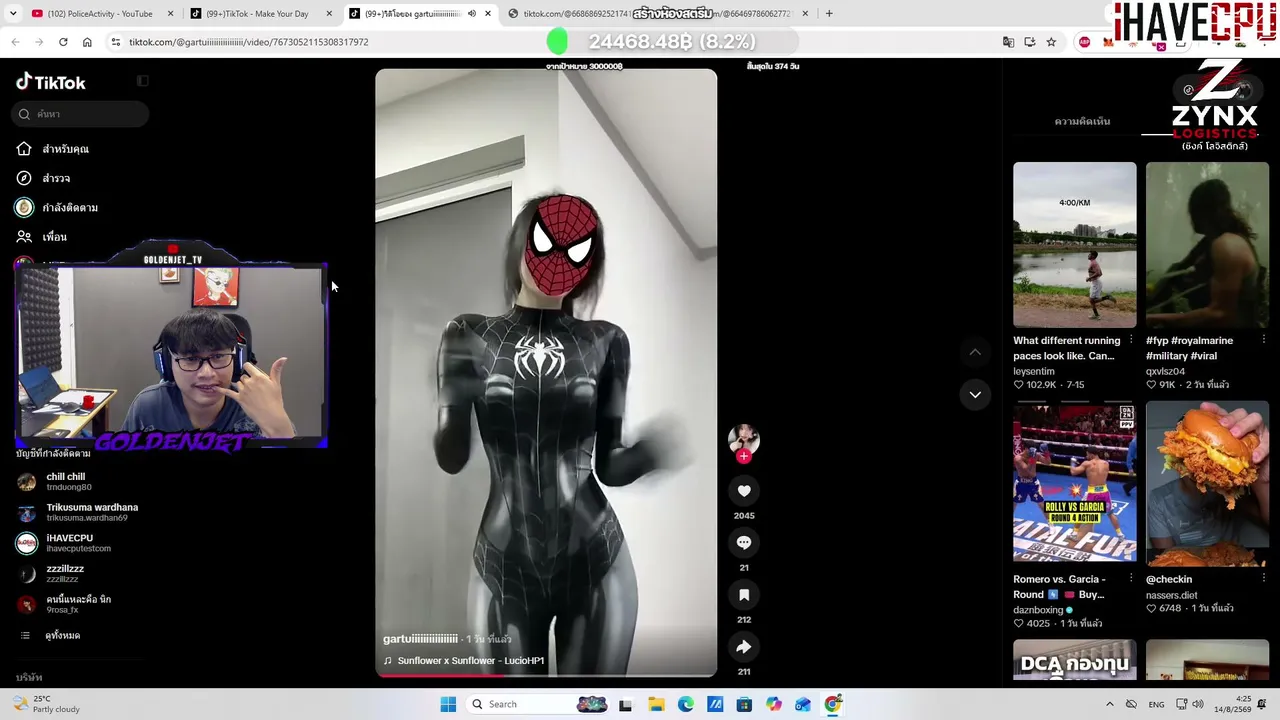
Task: Click the browser address bar URL
Action: coord(249,42)
